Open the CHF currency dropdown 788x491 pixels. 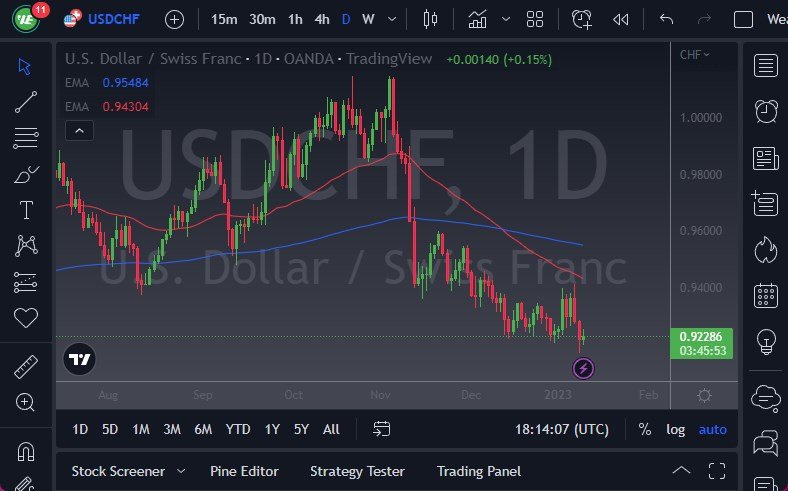coord(695,54)
